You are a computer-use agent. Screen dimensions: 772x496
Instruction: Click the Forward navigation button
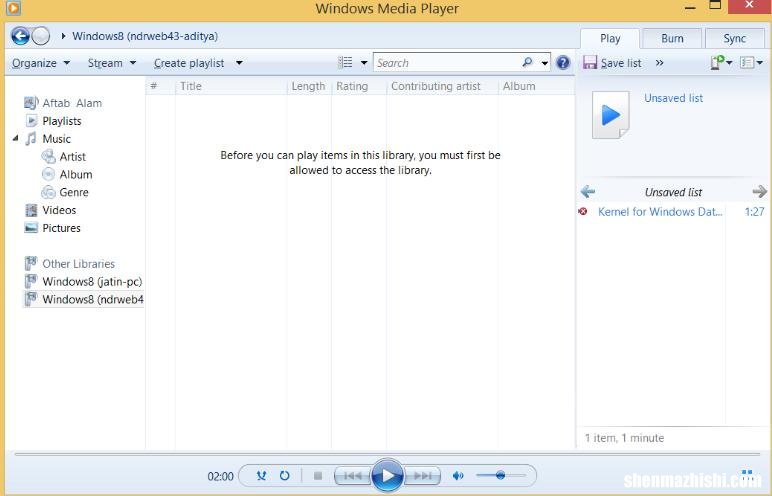tap(40, 36)
